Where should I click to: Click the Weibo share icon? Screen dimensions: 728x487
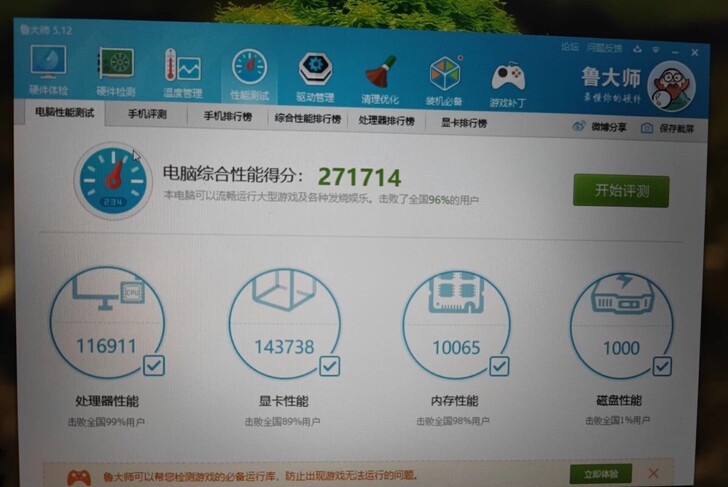pyautogui.click(x=578, y=126)
